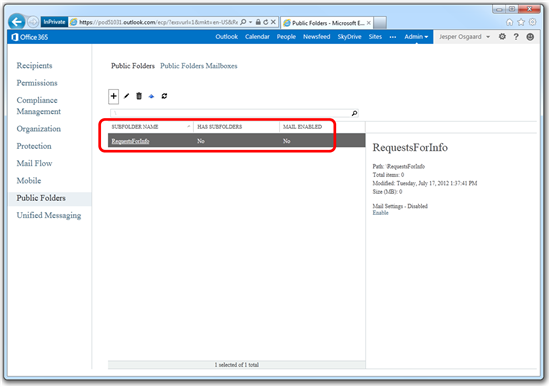Open the new blank browser tab
Viewport: 550px width, 387px height.
click(380, 23)
